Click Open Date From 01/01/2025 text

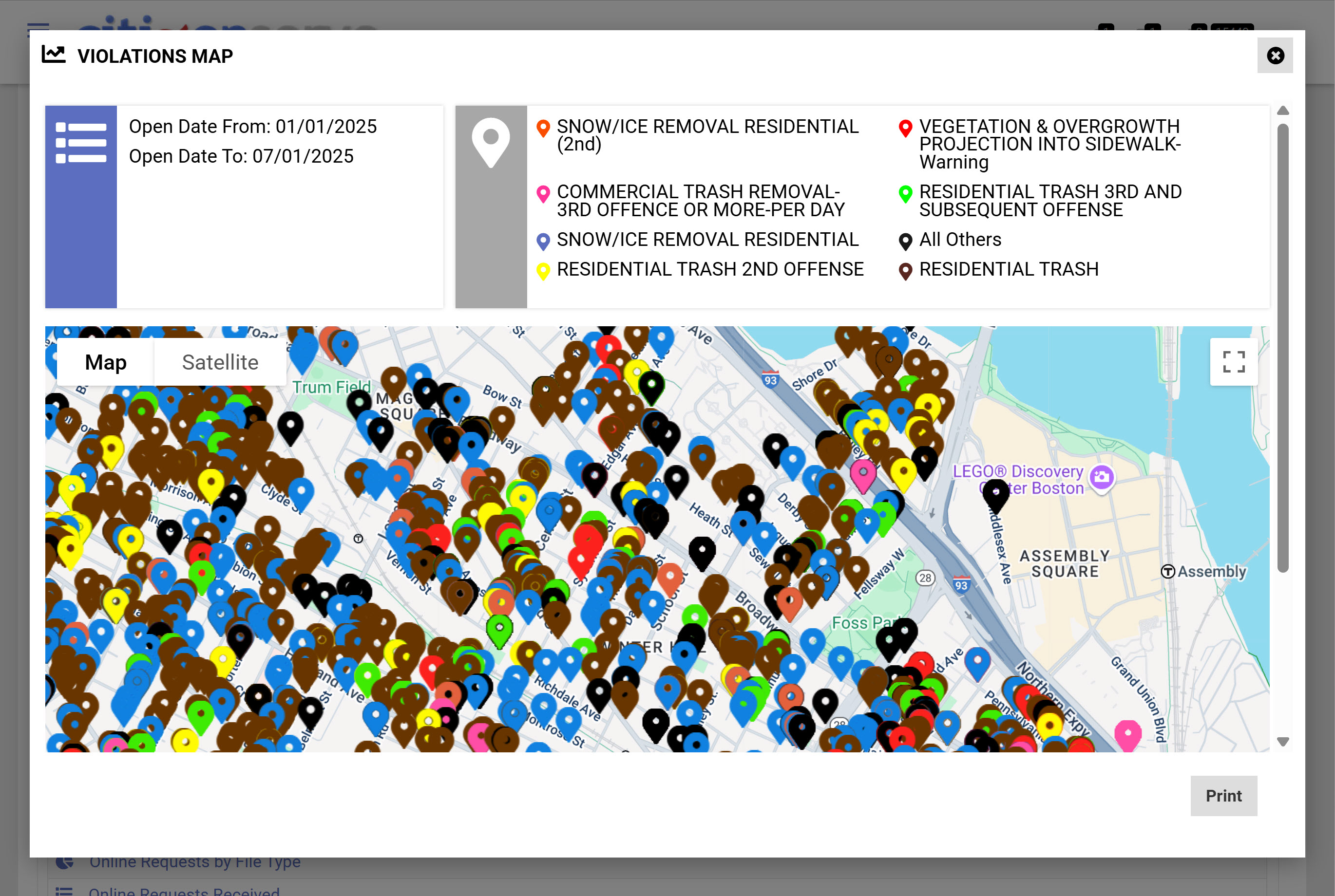click(253, 126)
